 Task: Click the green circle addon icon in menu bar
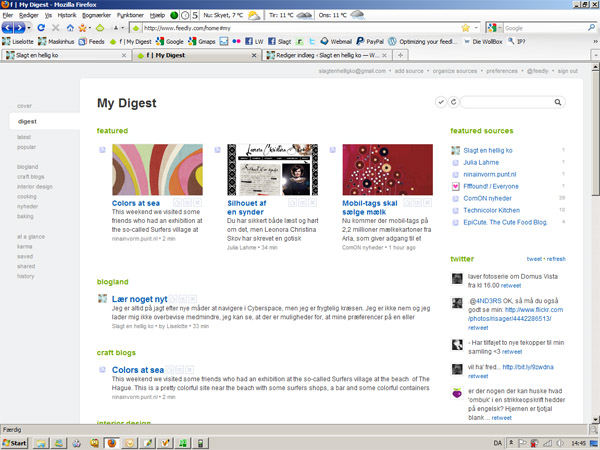174,15
